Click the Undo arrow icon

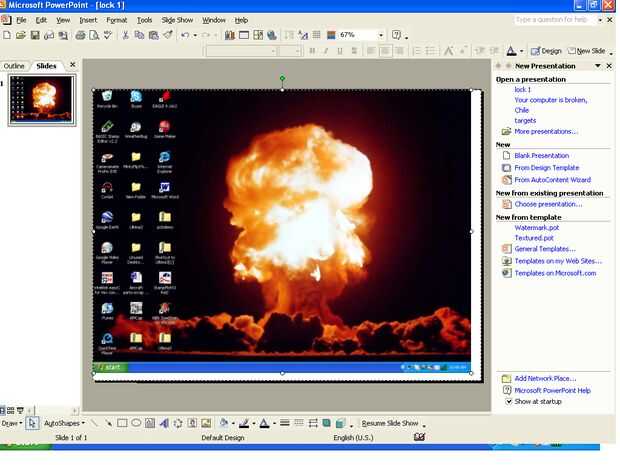185,35
